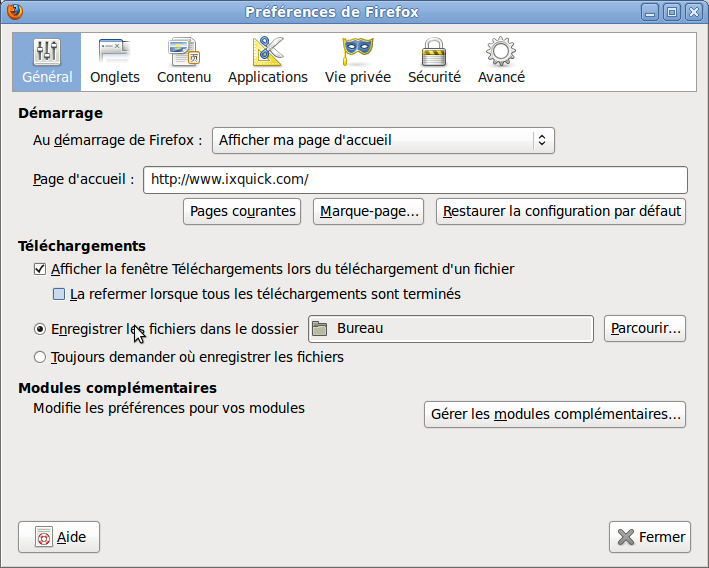Minimize the Préférences de Firefox window

click(650, 12)
